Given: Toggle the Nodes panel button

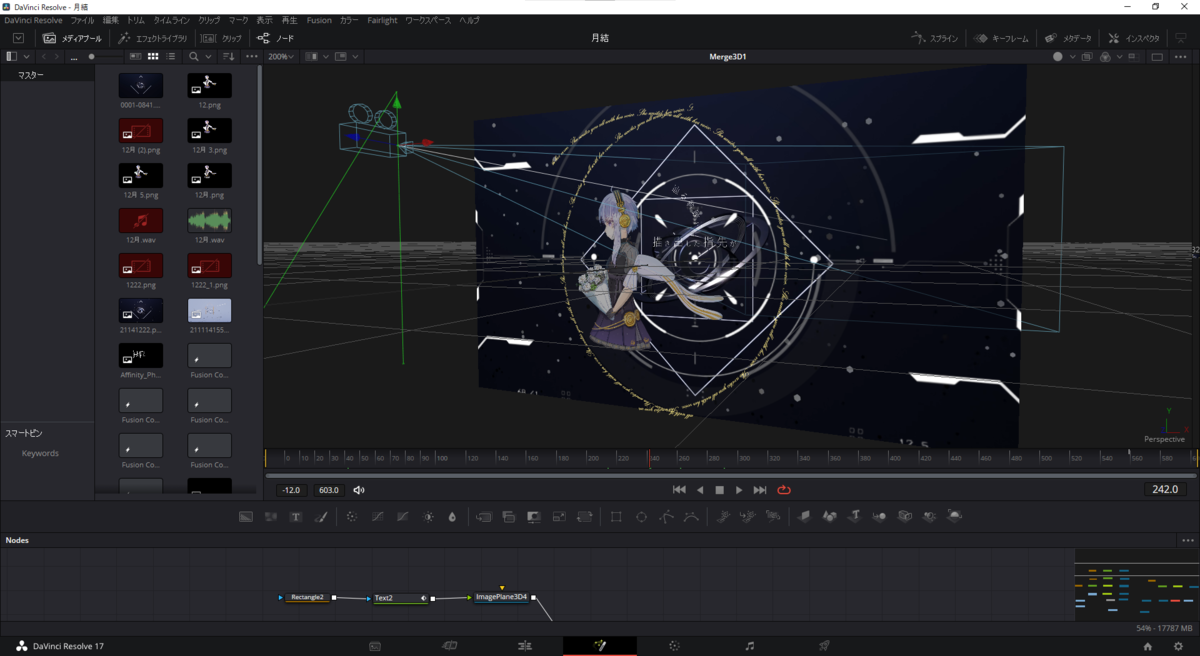Looking at the screenshot, I should (276, 38).
